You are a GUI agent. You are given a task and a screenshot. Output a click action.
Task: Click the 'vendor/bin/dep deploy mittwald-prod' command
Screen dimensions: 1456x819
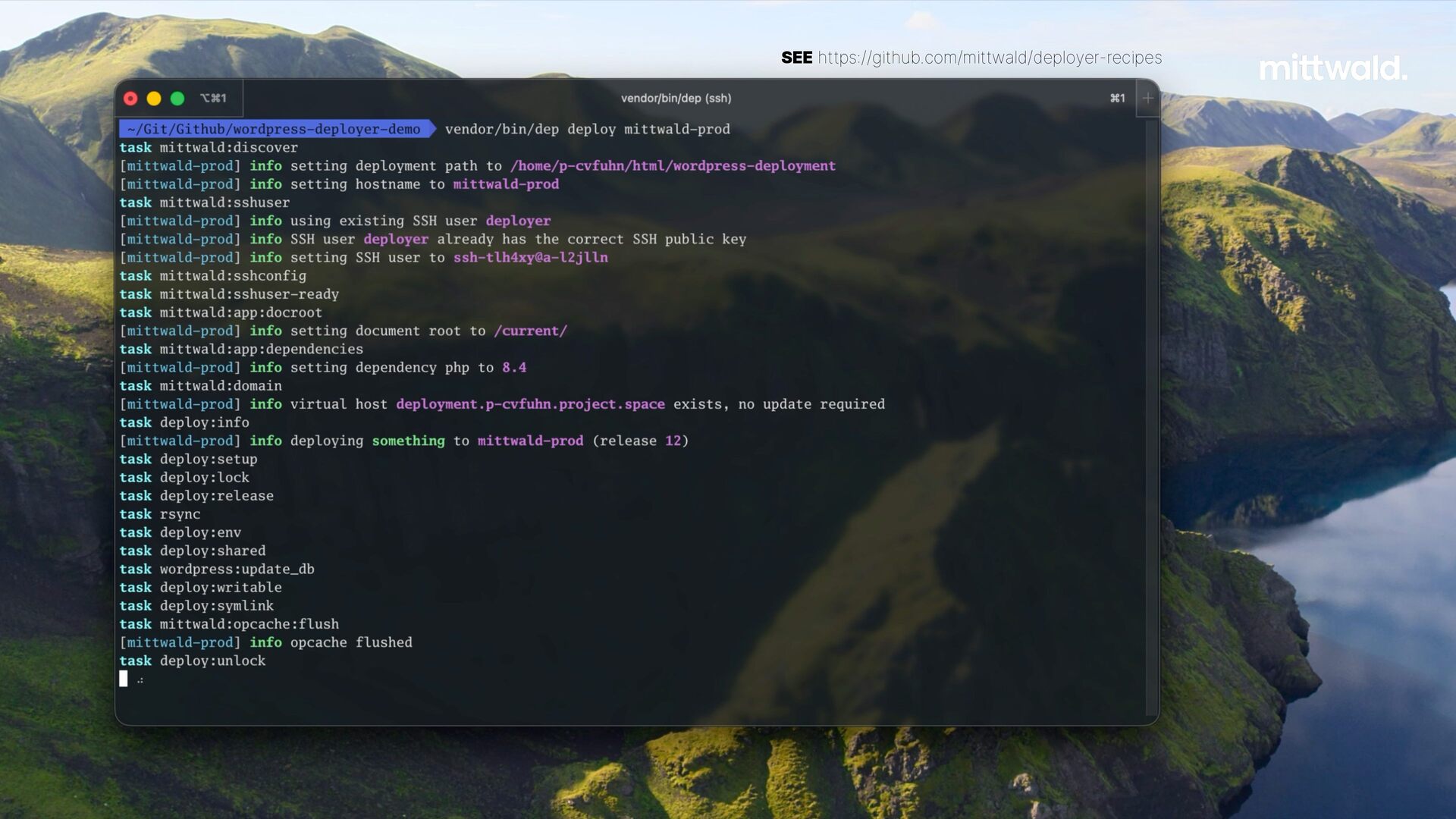[587, 129]
